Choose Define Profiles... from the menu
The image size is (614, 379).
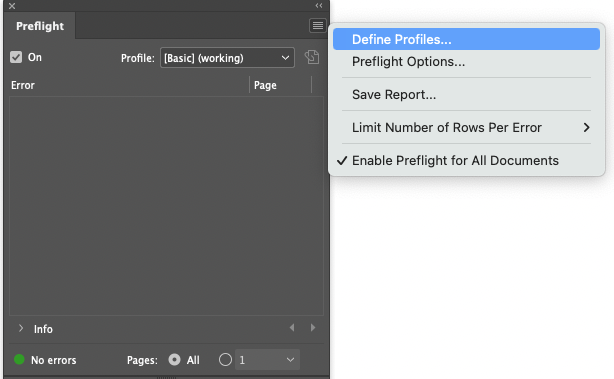tap(466, 39)
